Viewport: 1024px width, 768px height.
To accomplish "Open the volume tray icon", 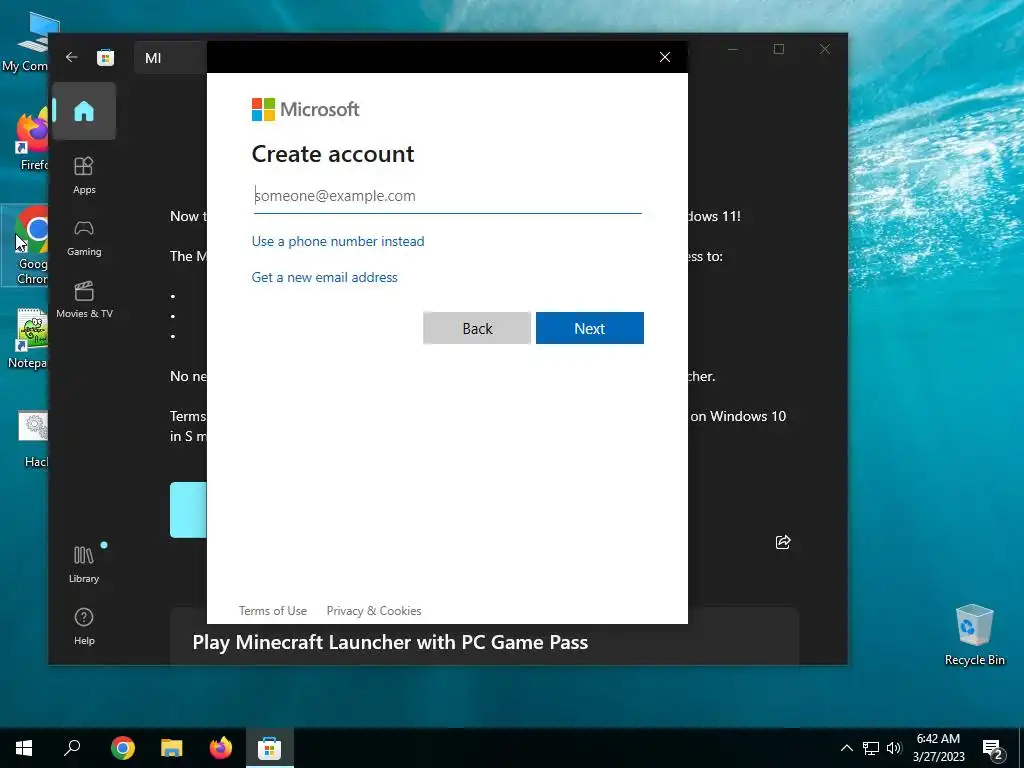I will tap(894, 748).
